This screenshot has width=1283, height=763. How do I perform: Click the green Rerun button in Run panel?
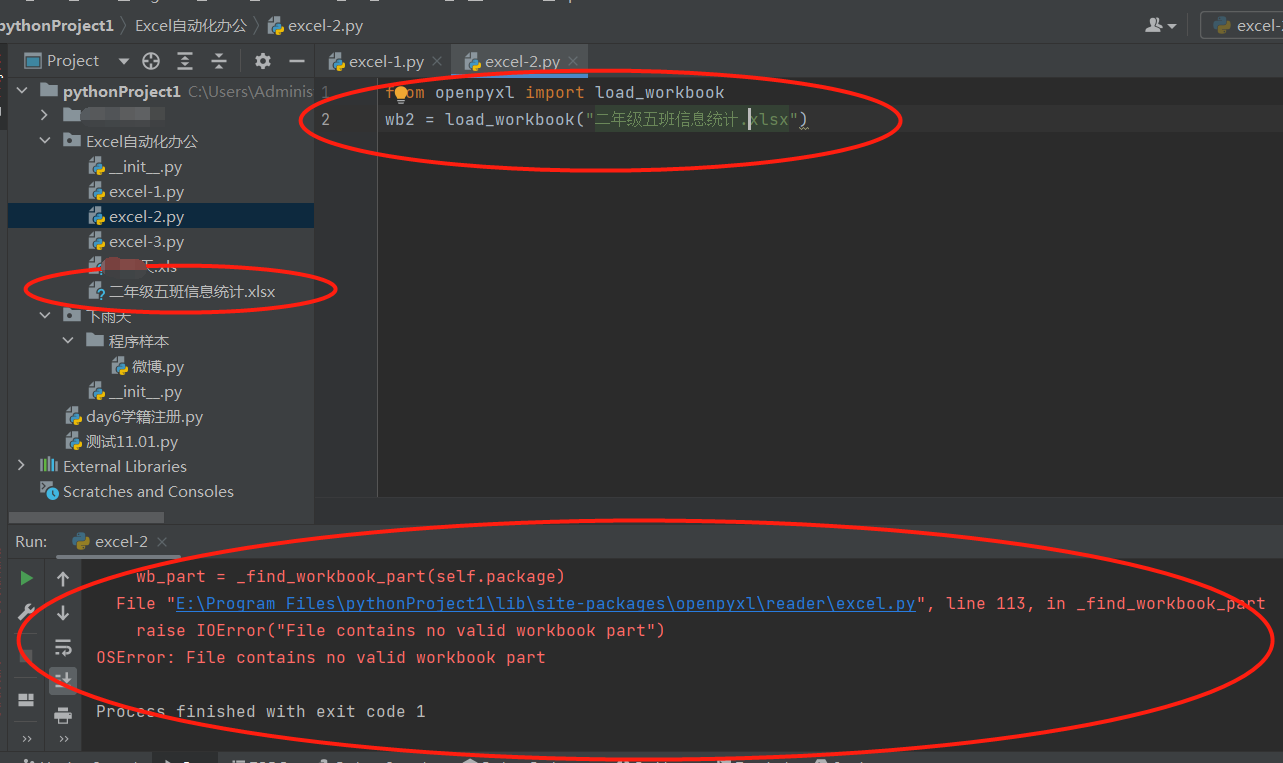[x=26, y=578]
